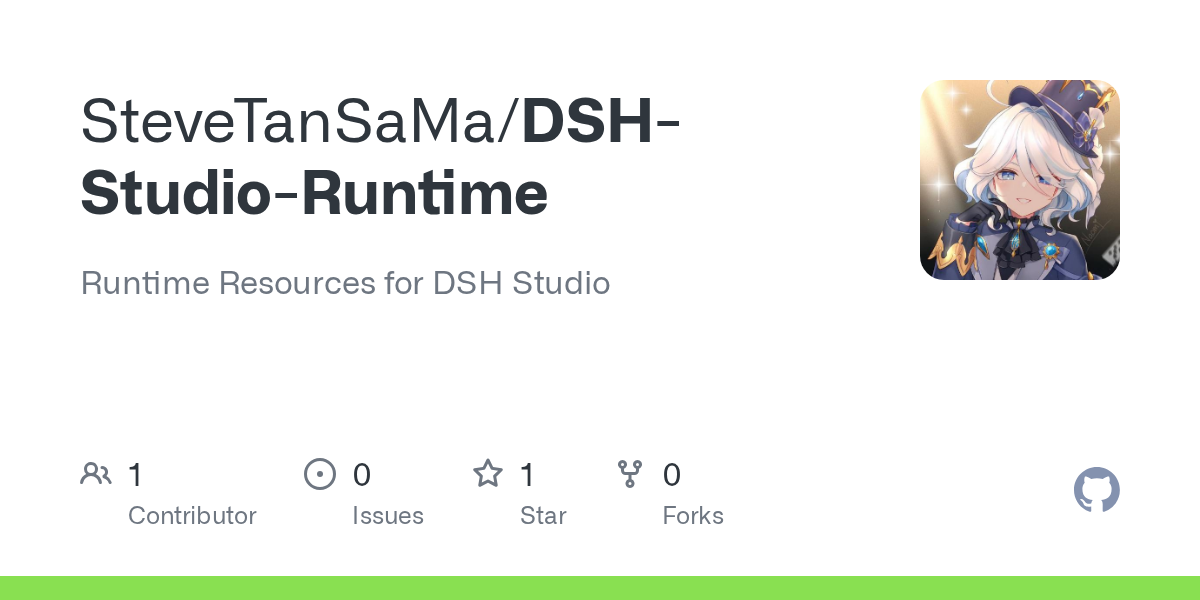Viewport: 1200px width, 600px height.
Task: Click the contributors people icon
Action: click(96, 474)
